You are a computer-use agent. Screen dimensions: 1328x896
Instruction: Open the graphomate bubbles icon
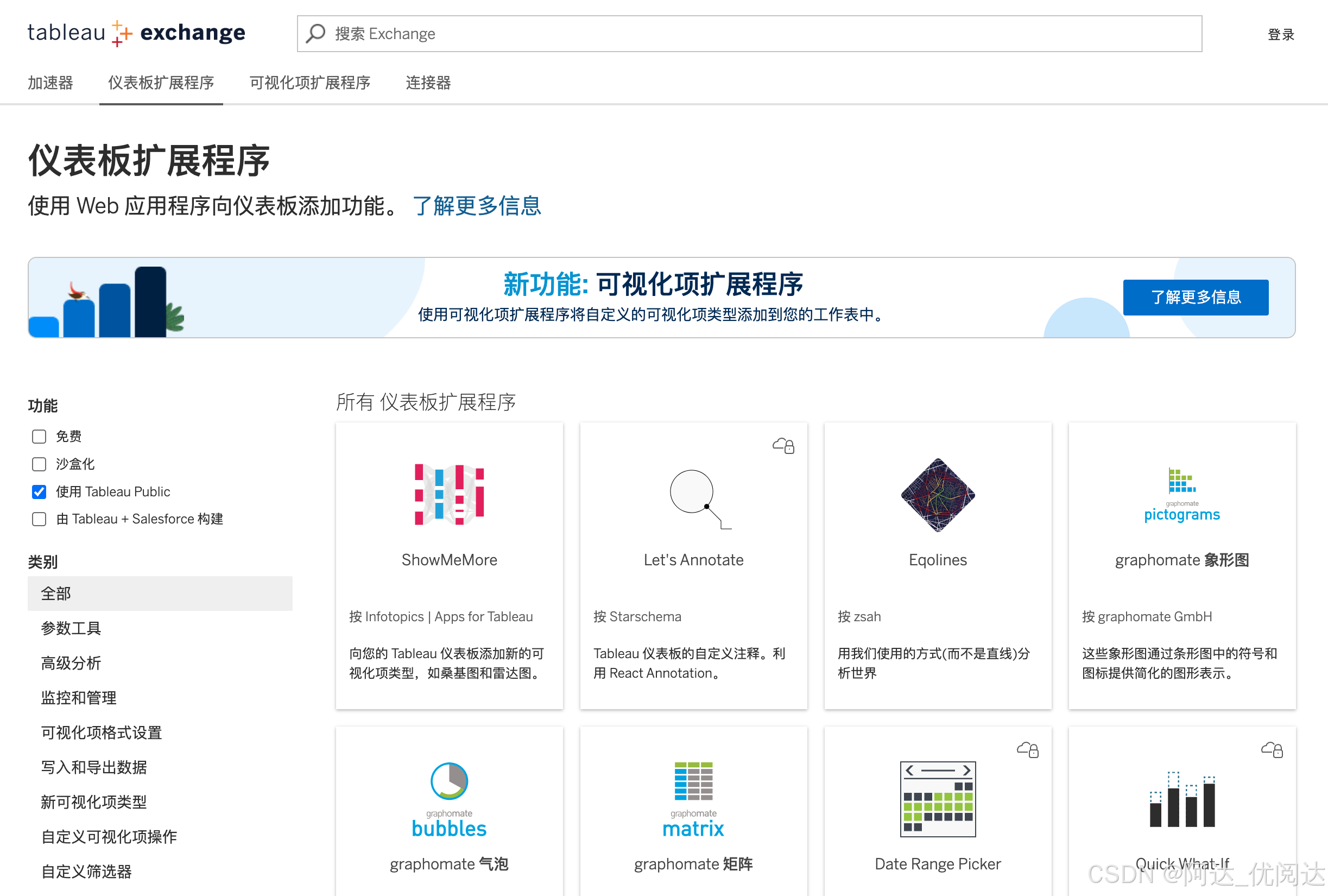point(449,799)
